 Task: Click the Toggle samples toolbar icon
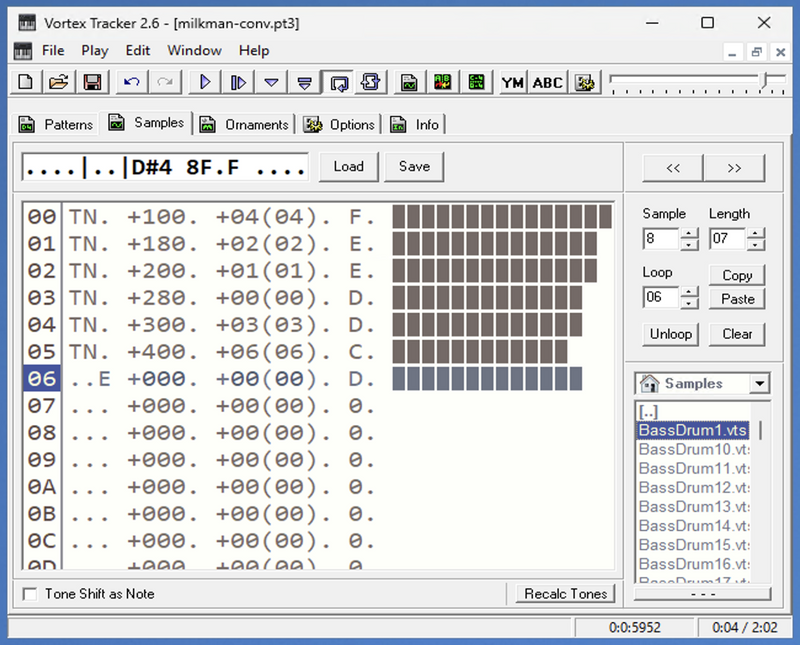click(409, 82)
